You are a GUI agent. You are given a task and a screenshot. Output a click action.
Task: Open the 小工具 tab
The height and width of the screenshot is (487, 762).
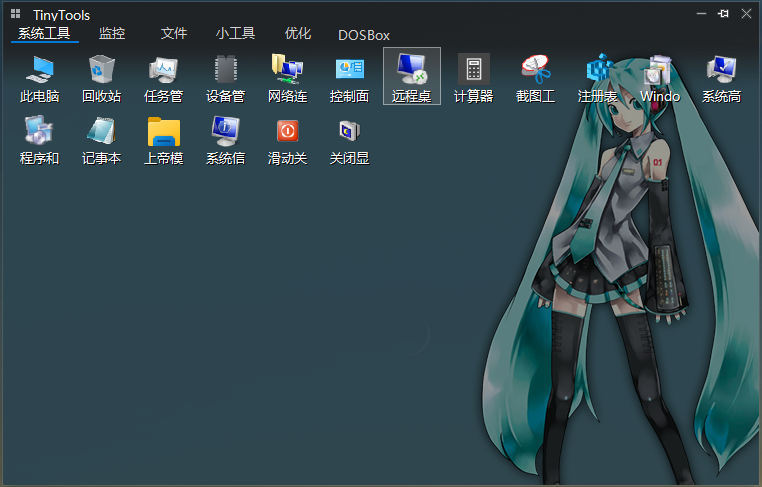tap(236, 34)
